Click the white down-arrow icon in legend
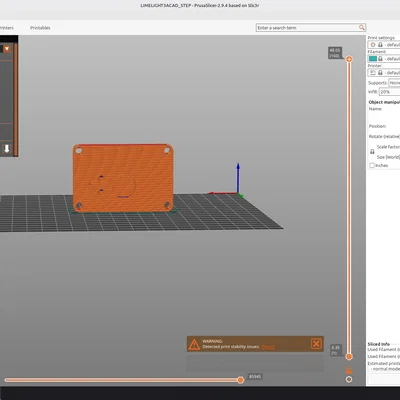The image size is (400, 400). click(7, 149)
